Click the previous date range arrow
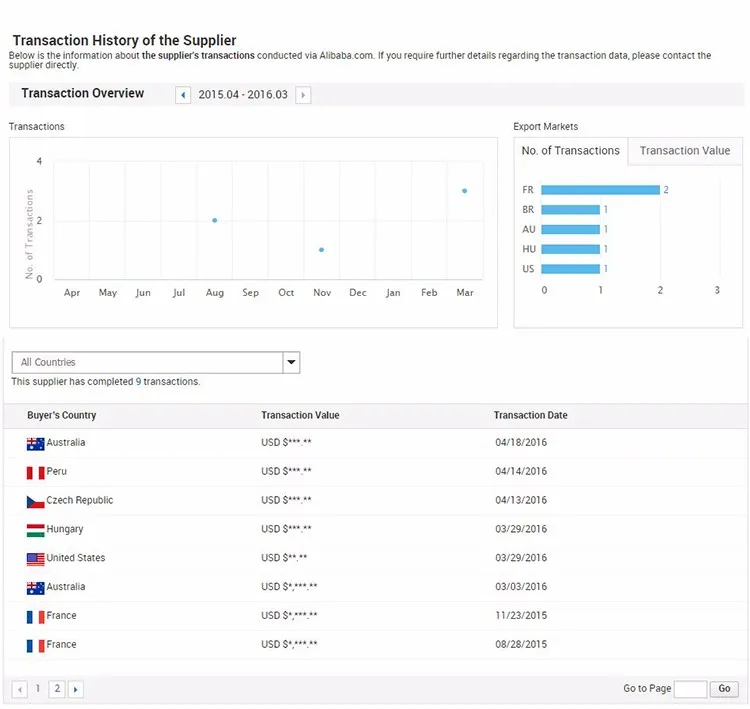Image resolution: width=750 pixels, height=709 pixels. point(183,95)
